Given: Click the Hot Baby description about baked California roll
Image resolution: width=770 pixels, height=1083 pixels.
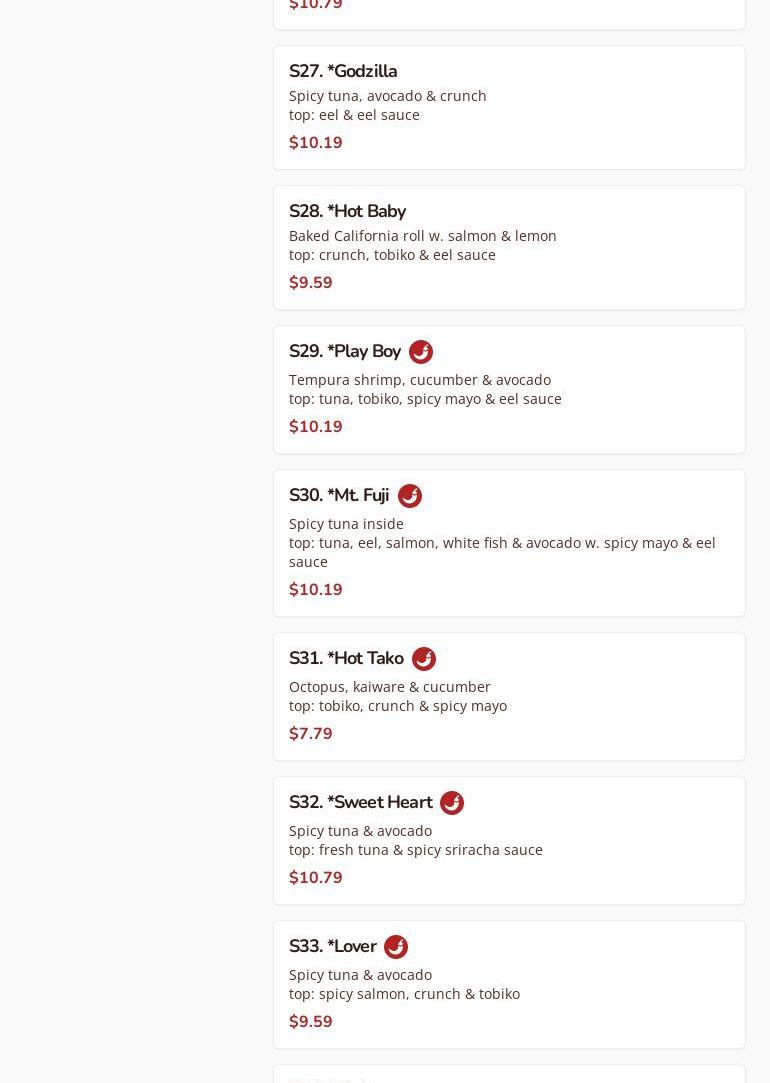Looking at the screenshot, I should tap(422, 236).
